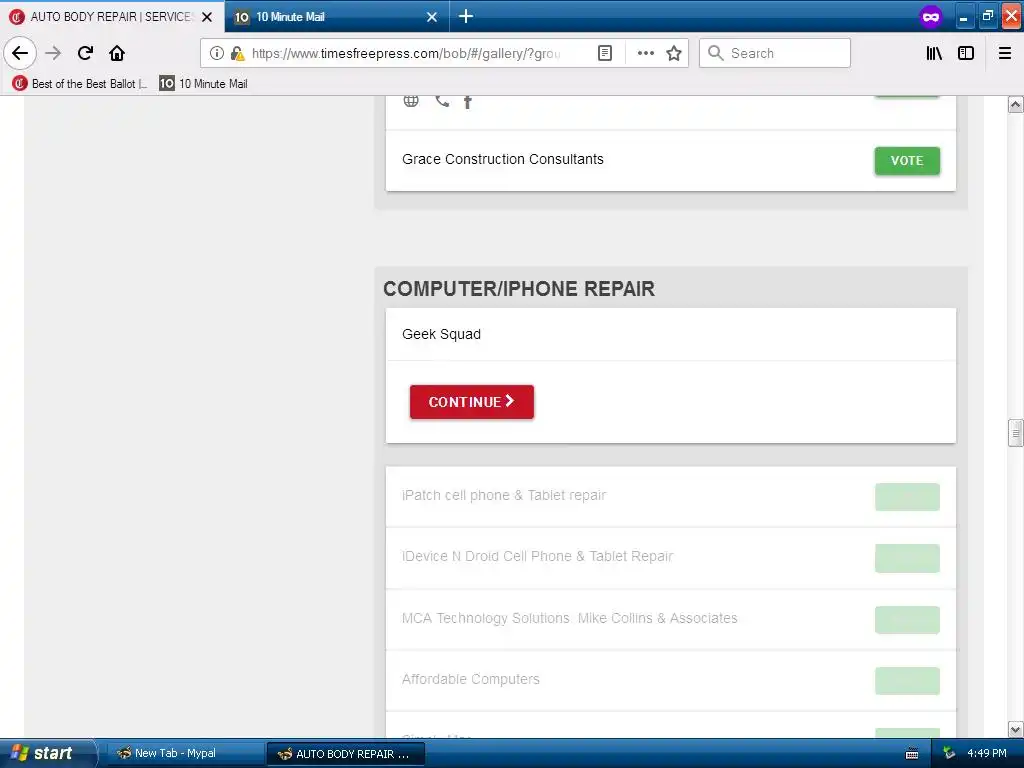This screenshot has width=1024, height=768.
Task: Vote for Grace Construction Consultants
Action: coord(907,161)
